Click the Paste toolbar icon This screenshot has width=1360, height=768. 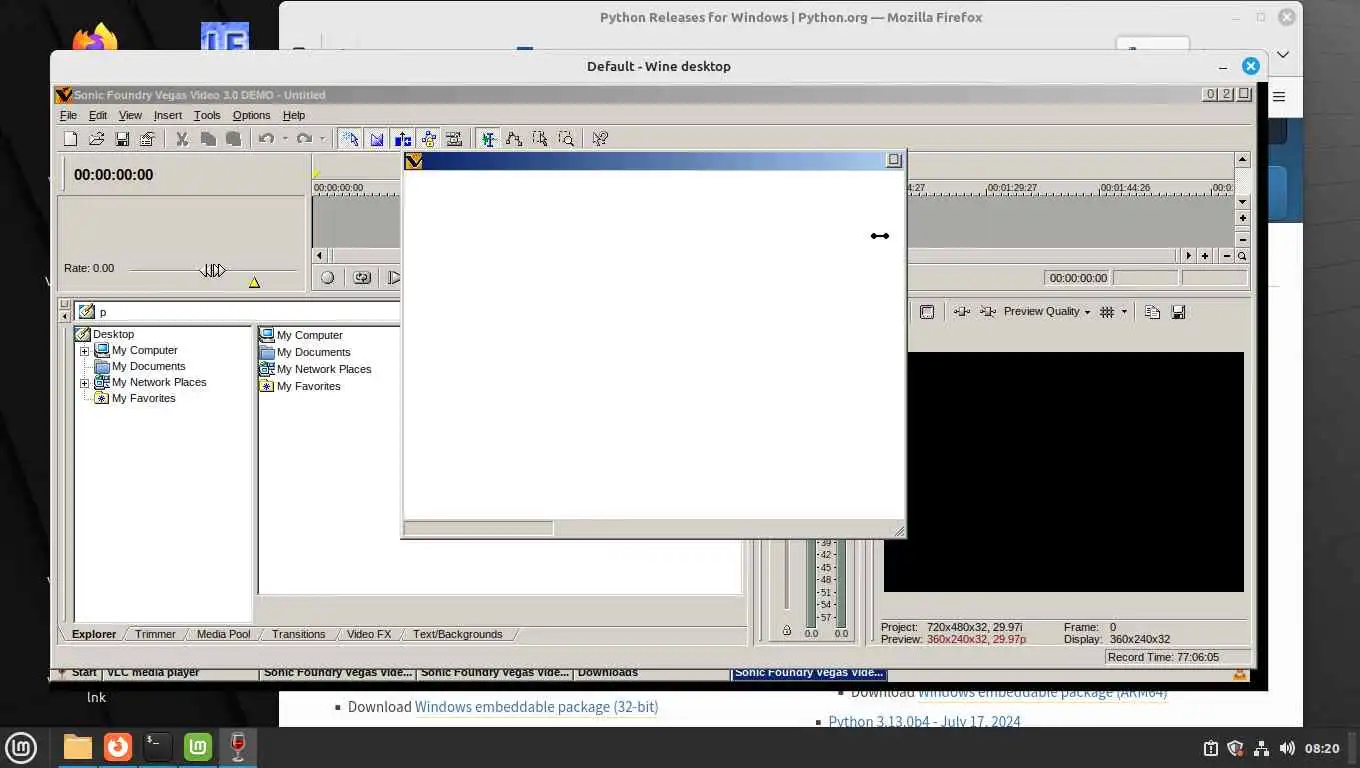pos(233,139)
